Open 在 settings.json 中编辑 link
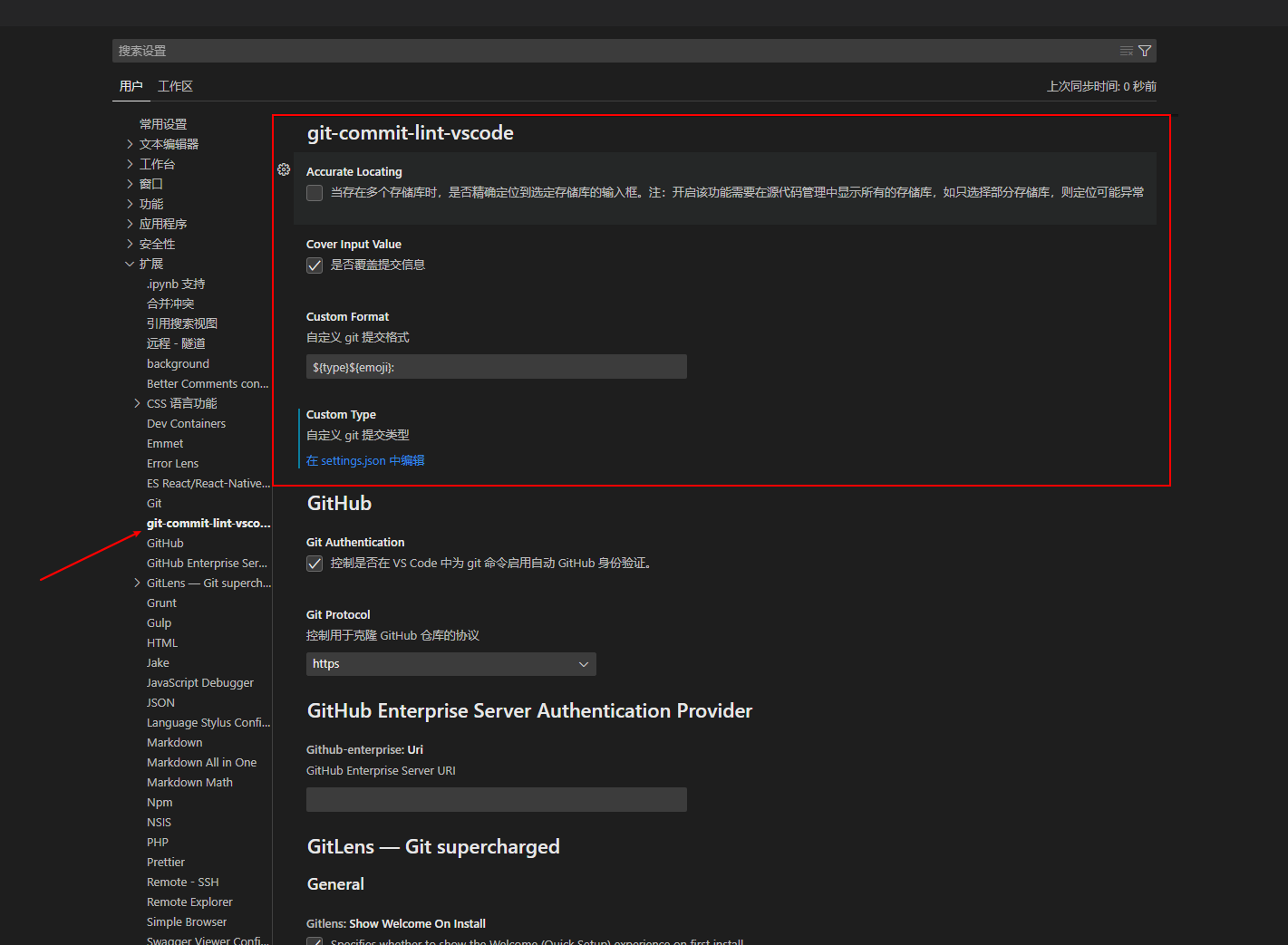This screenshot has width=1288, height=945. [x=365, y=460]
